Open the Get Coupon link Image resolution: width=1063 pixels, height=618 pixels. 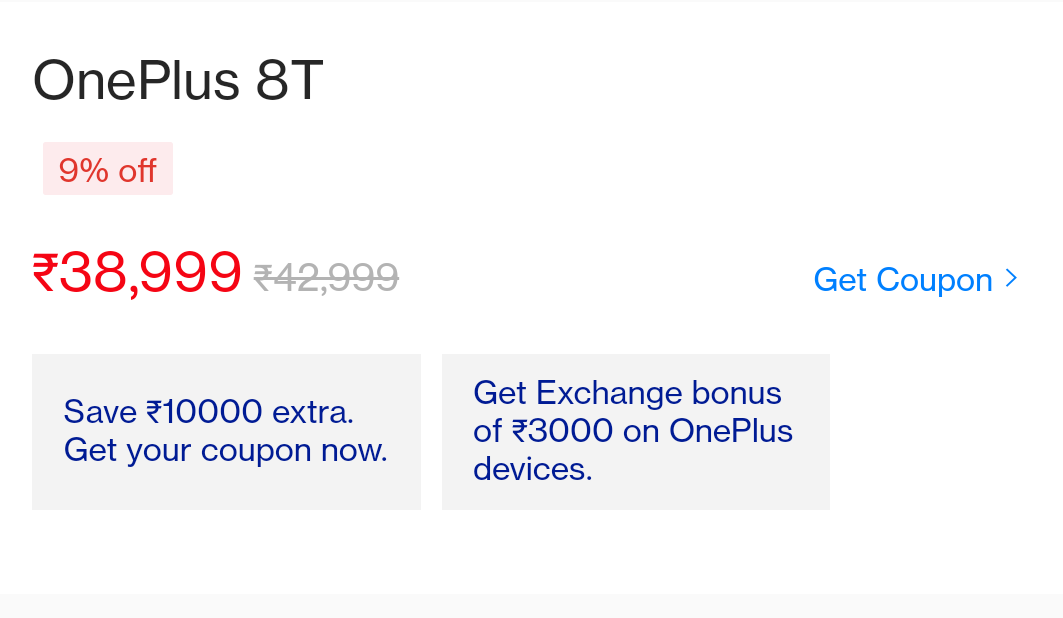click(x=915, y=280)
